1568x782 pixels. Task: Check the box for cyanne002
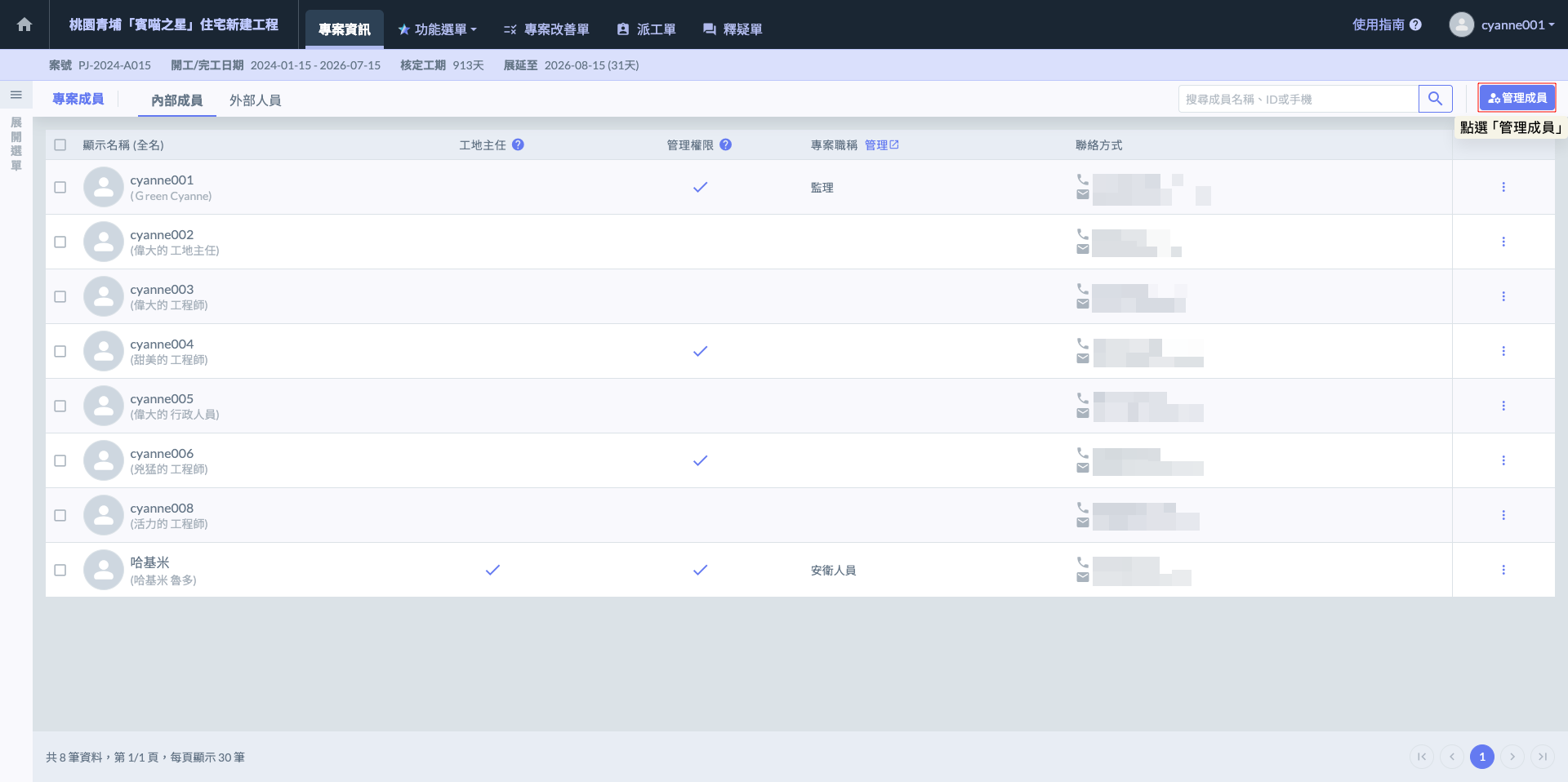point(60,242)
